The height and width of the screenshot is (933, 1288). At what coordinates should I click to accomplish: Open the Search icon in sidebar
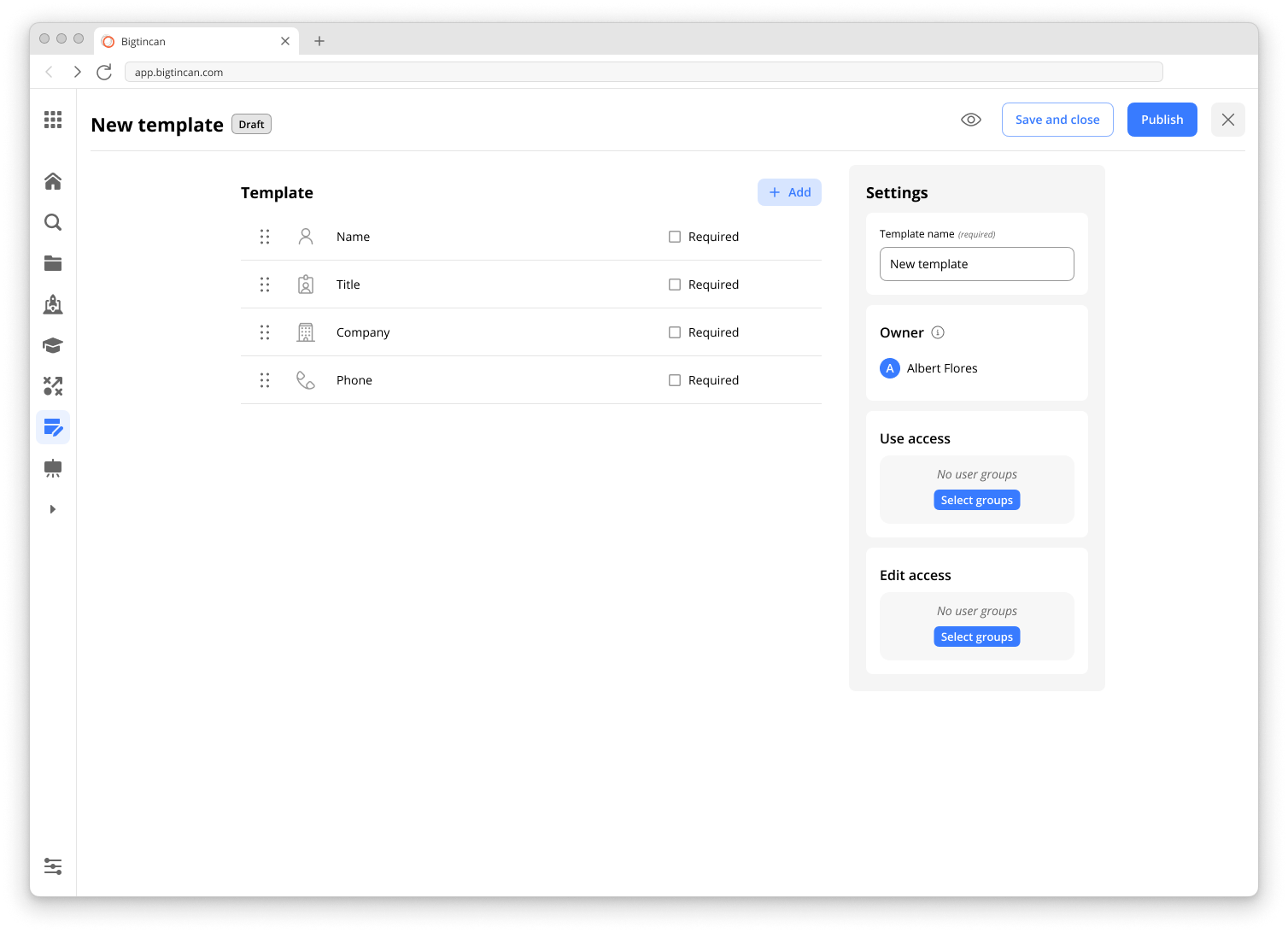(x=53, y=222)
